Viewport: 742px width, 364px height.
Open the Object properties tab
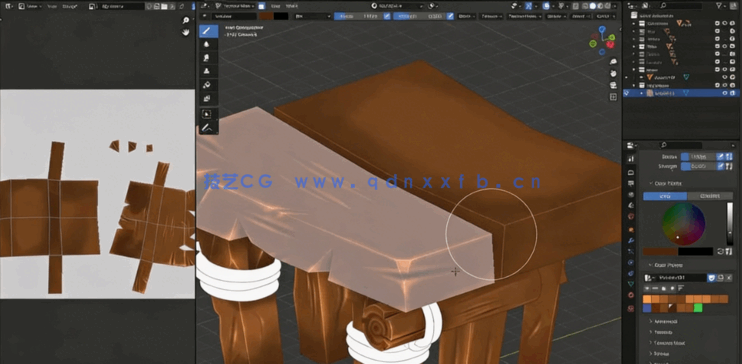[x=630, y=229]
